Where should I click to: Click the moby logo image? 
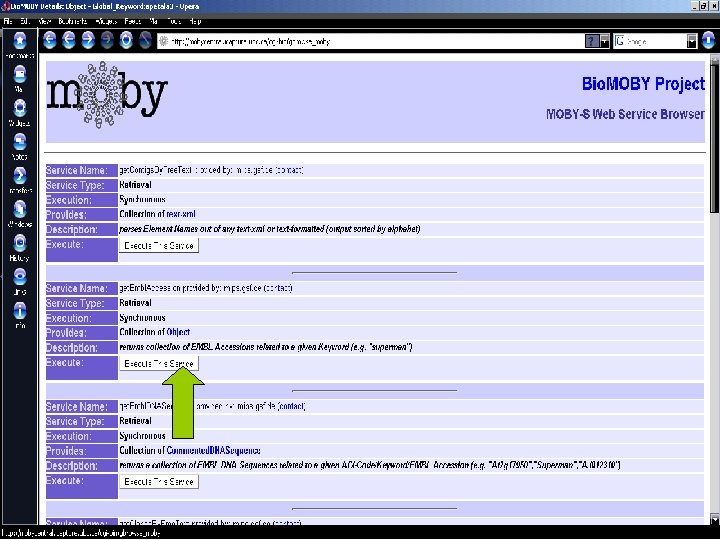coord(107,95)
